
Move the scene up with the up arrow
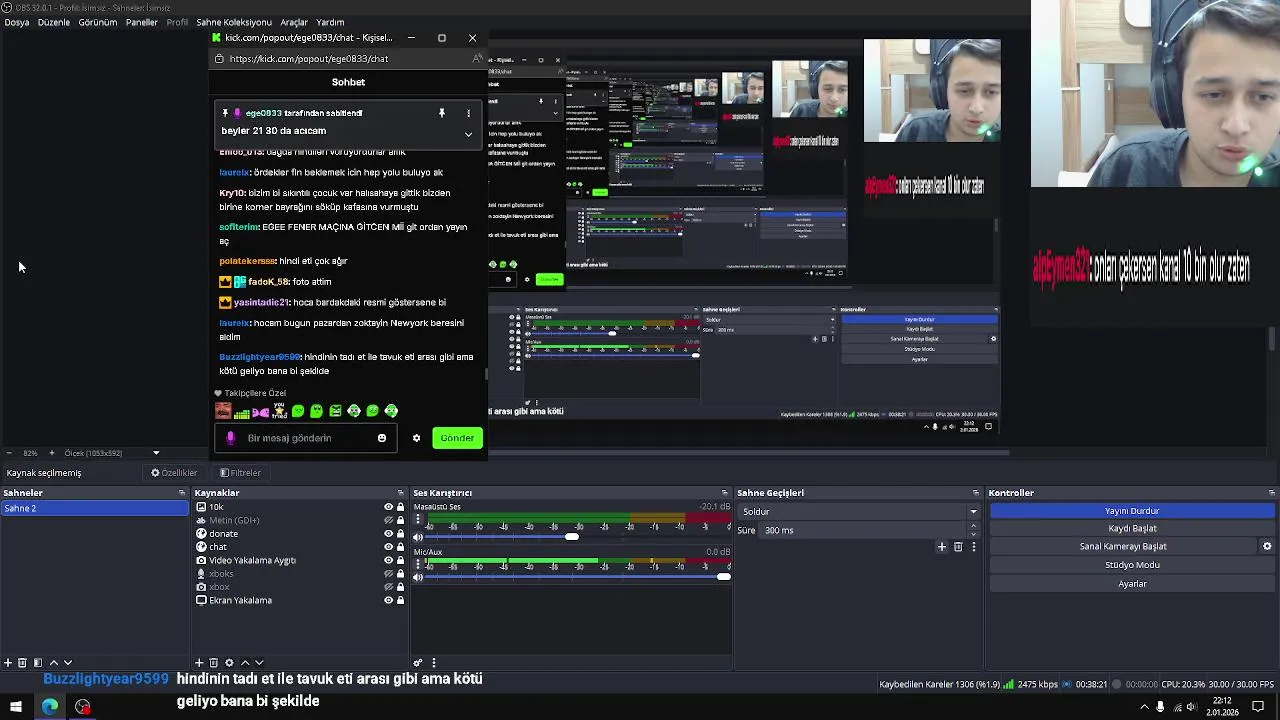coord(54,663)
